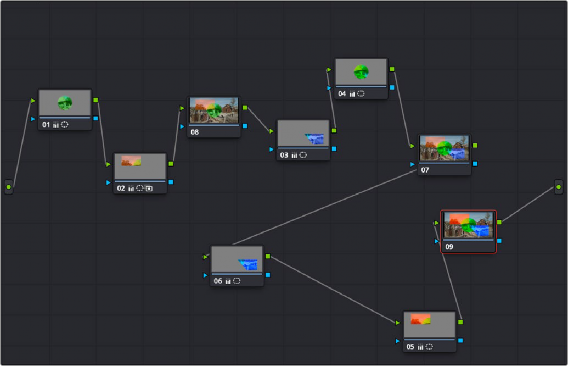Click the window icon on node 04
The width and height of the screenshot is (568, 366).
[361, 94]
